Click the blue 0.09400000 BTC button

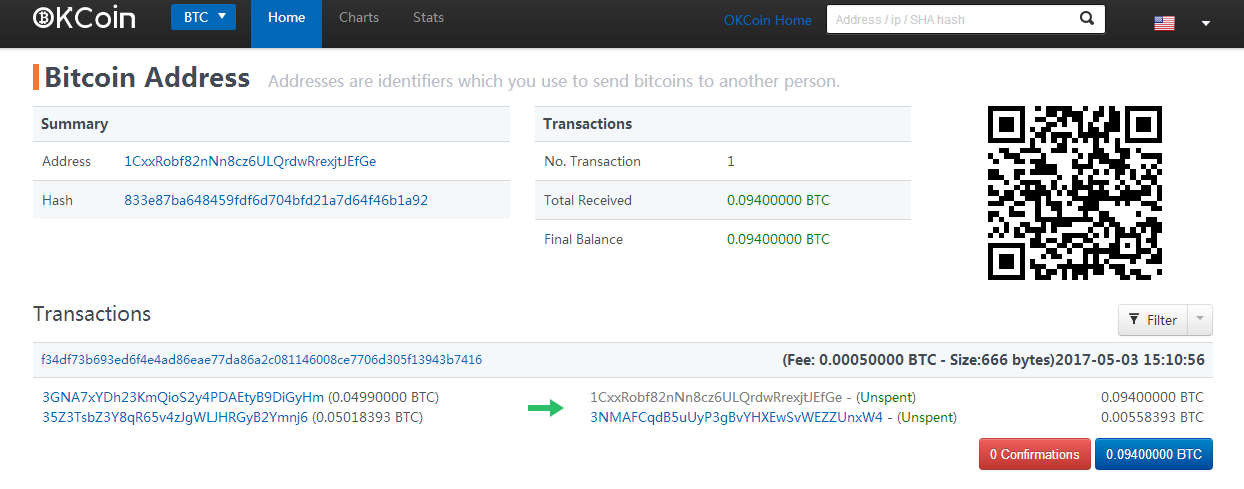[x=1154, y=454]
